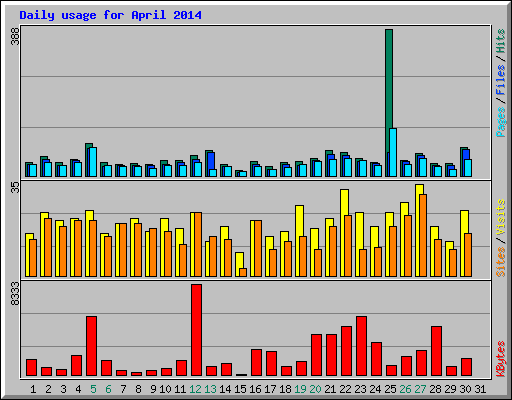Click the yellow Visits legend label
The height and width of the screenshot is (400, 512).
coord(500,217)
